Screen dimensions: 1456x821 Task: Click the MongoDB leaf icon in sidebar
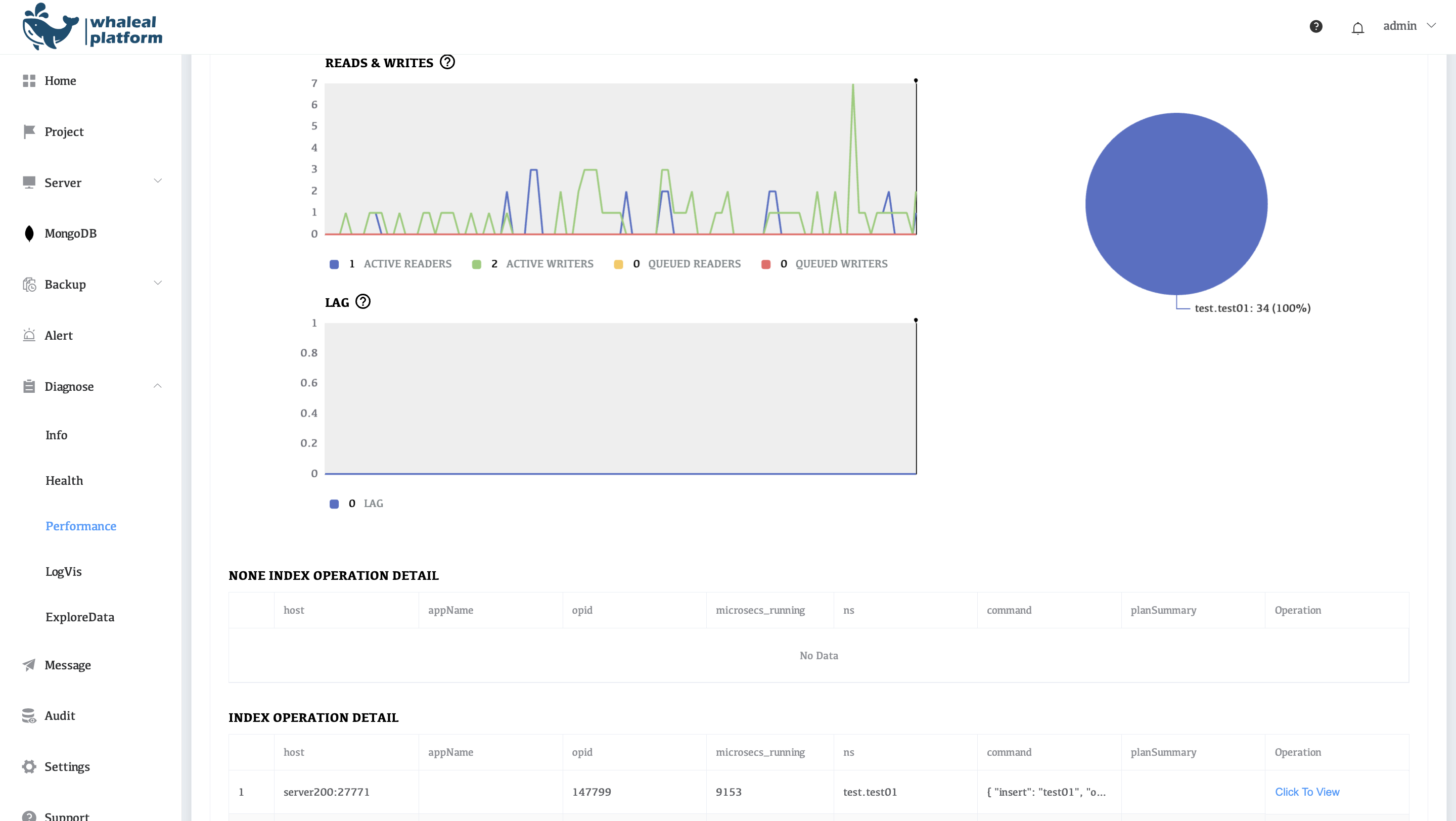[29, 234]
